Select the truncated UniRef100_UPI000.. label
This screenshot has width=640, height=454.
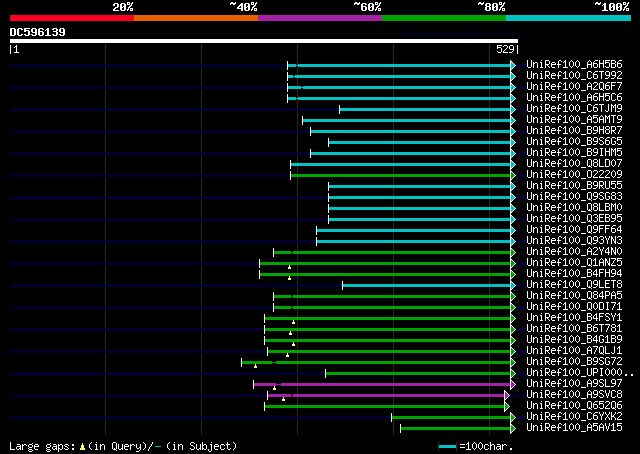coord(580,373)
